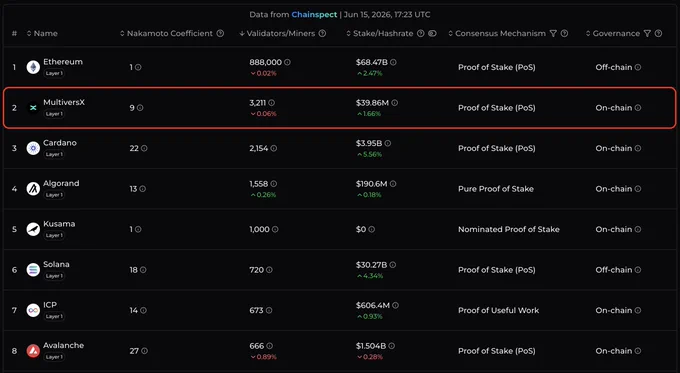Click info icon next to 1,000 validators

pos(275,229)
